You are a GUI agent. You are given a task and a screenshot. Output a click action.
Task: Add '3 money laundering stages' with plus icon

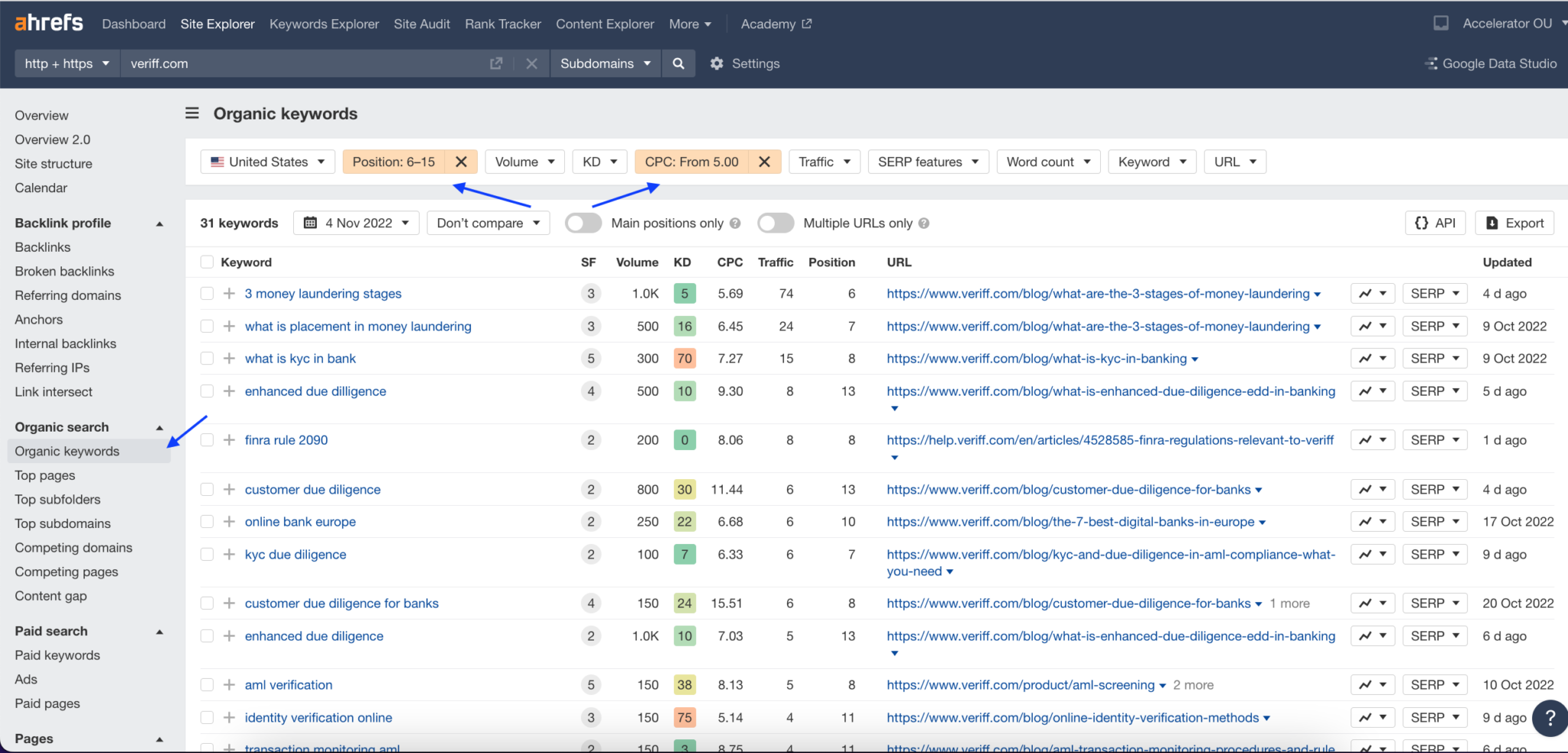pos(229,294)
